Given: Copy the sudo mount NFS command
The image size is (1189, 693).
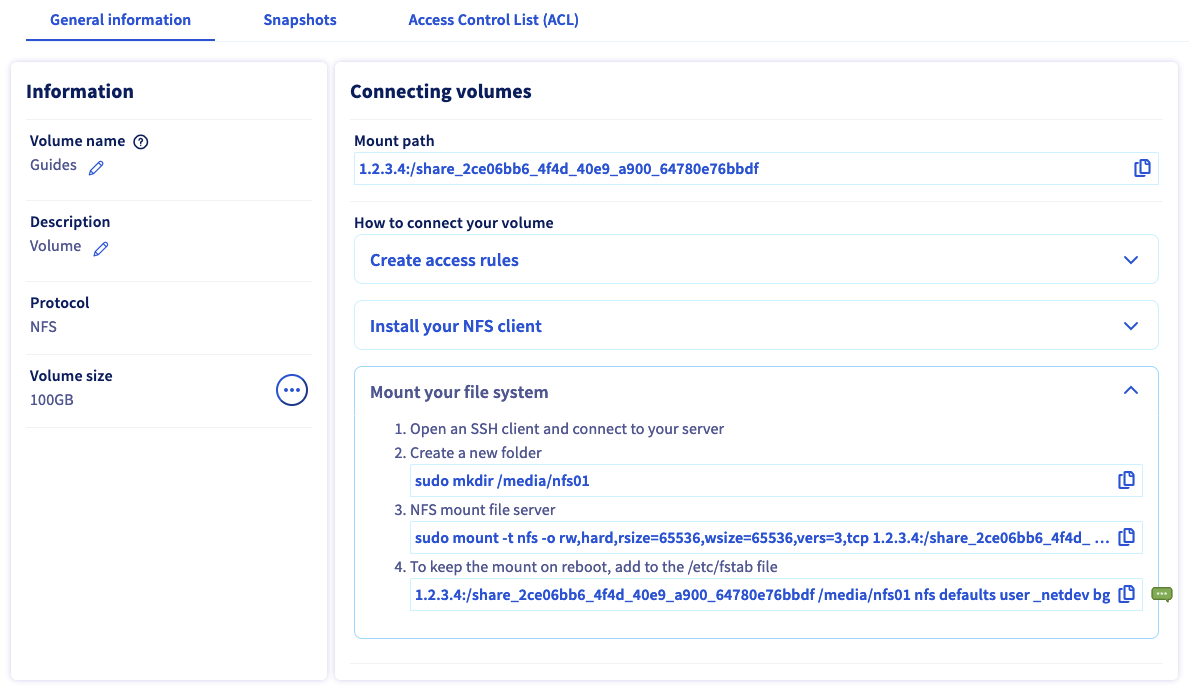Looking at the screenshot, I should pyautogui.click(x=1126, y=538).
